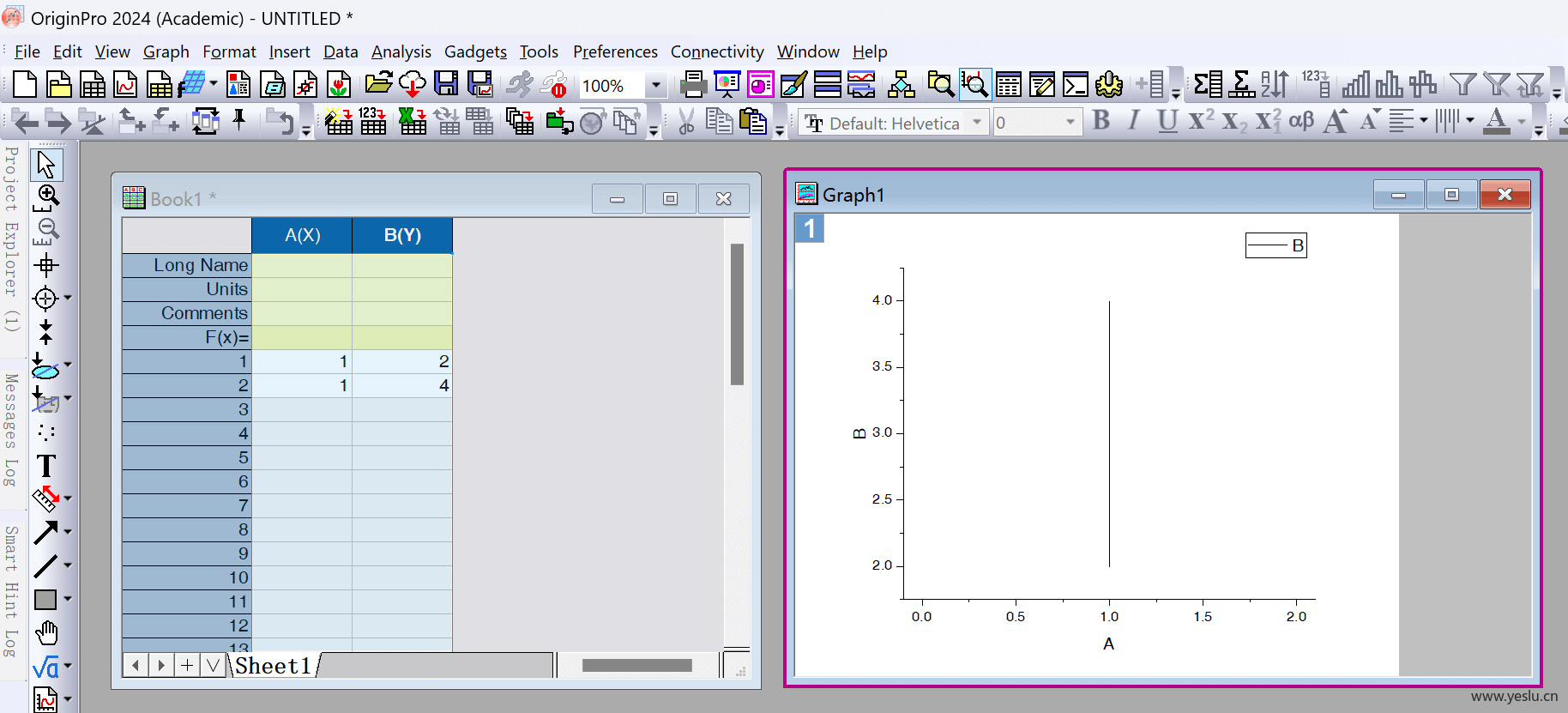The height and width of the screenshot is (713, 1568).
Task: Click the Import Single ASCII icon
Action: 373,122
